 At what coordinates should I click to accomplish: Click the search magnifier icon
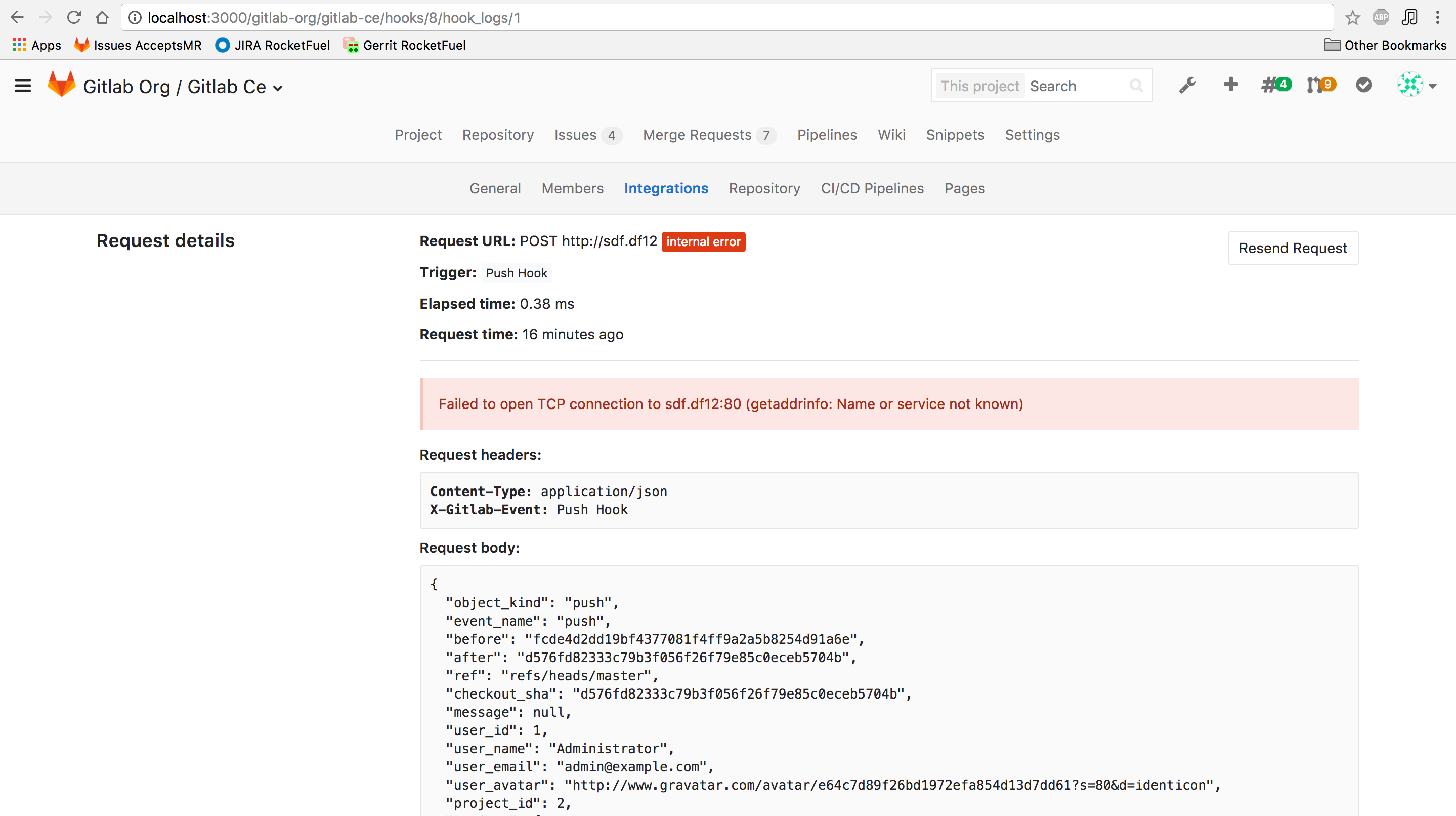(1136, 86)
